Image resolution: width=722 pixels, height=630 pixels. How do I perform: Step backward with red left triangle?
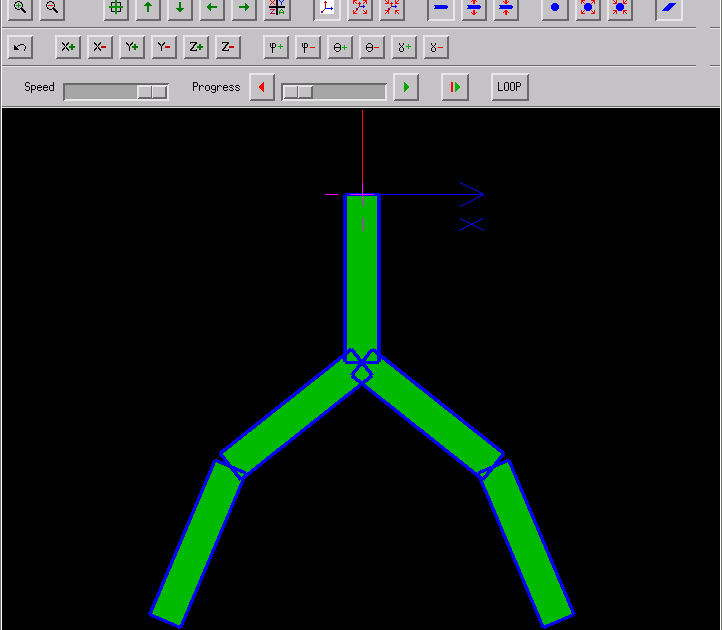click(x=262, y=87)
